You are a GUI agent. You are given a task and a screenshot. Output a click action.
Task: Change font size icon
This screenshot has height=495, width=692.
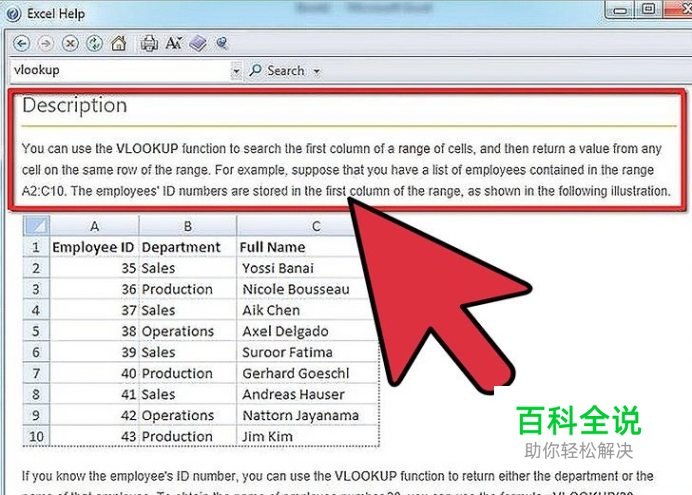coord(173,43)
